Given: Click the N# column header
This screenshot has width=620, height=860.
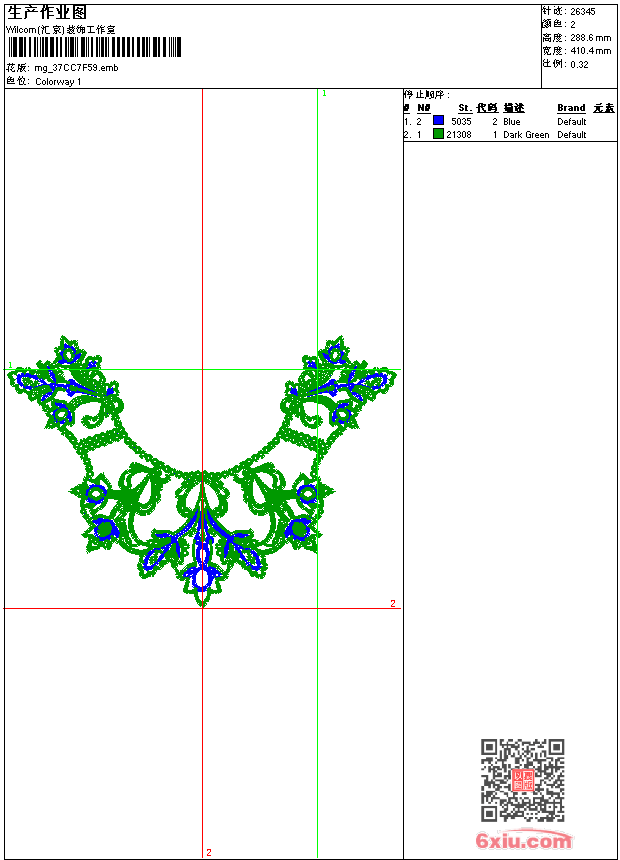Looking at the screenshot, I should pyautogui.click(x=424, y=108).
